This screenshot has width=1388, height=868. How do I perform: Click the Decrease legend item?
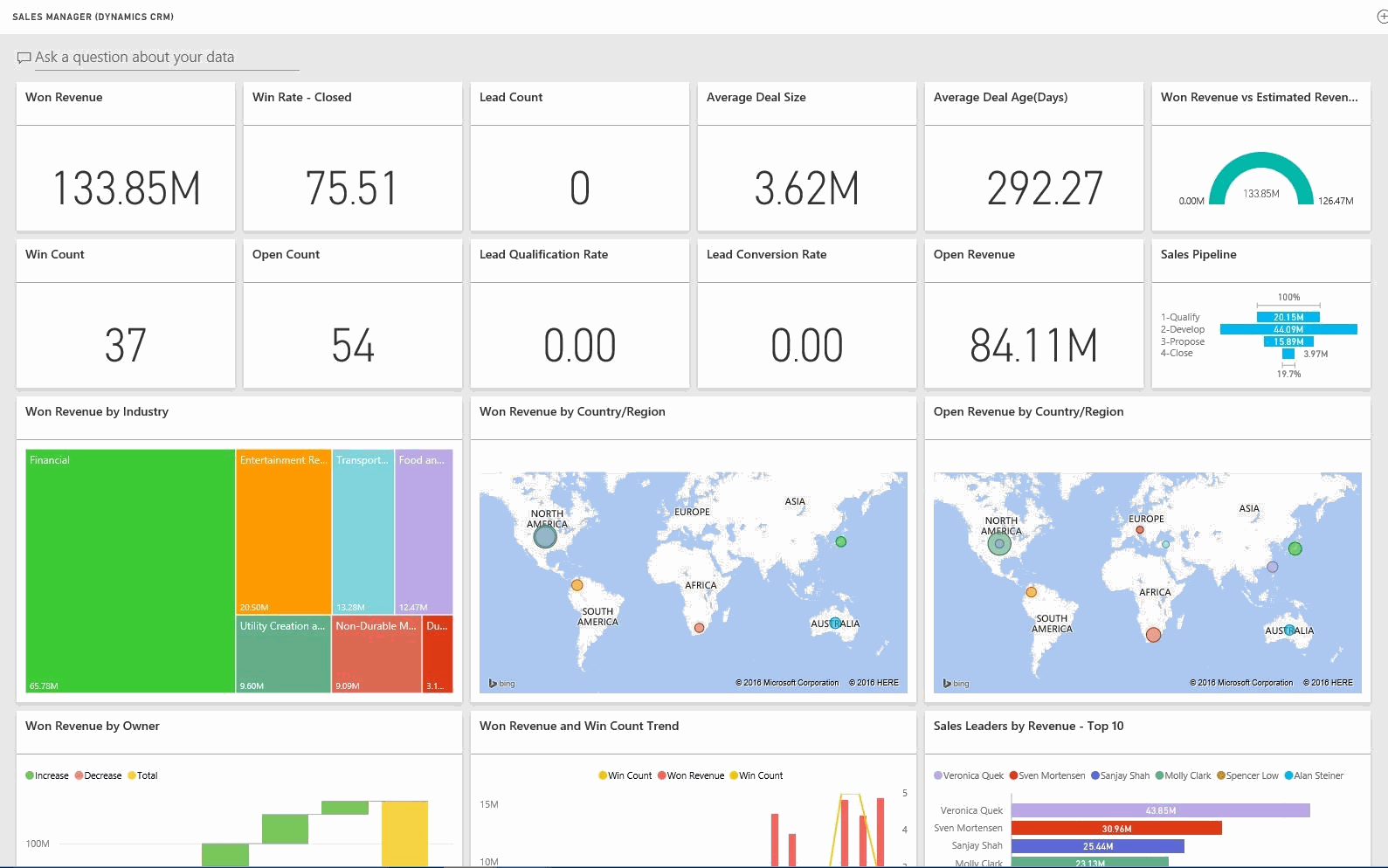tap(98, 775)
